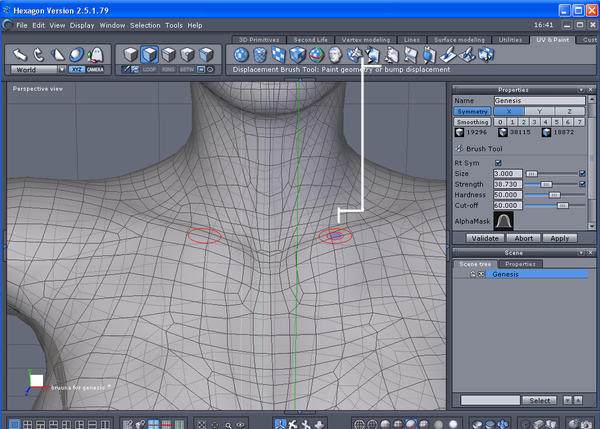Click the first selection arrow tool icon

[18, 54]
